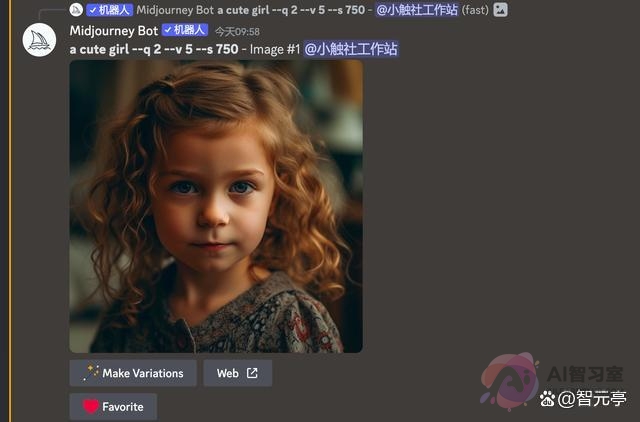Open the Midjourney Bot username in message header
This screenshot has width=640, height=422.
pos(113,30)
